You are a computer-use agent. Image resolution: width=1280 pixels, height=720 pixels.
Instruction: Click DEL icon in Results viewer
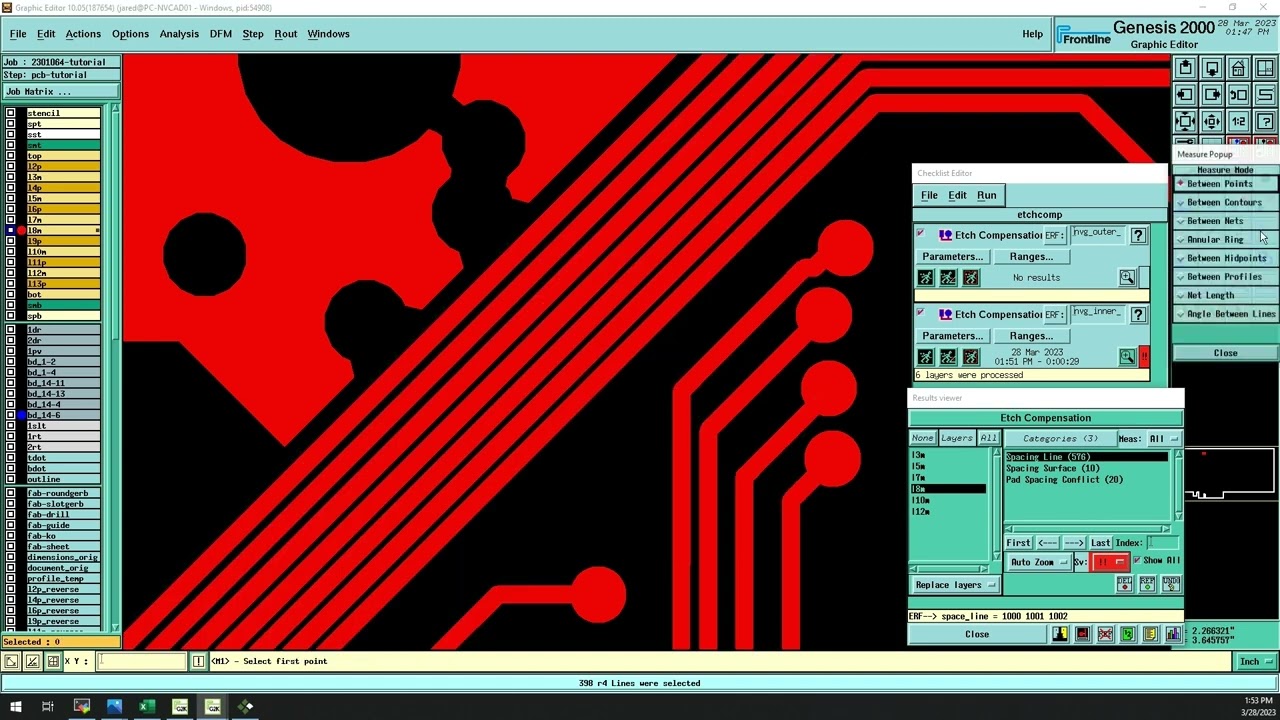pos(1124,584)
